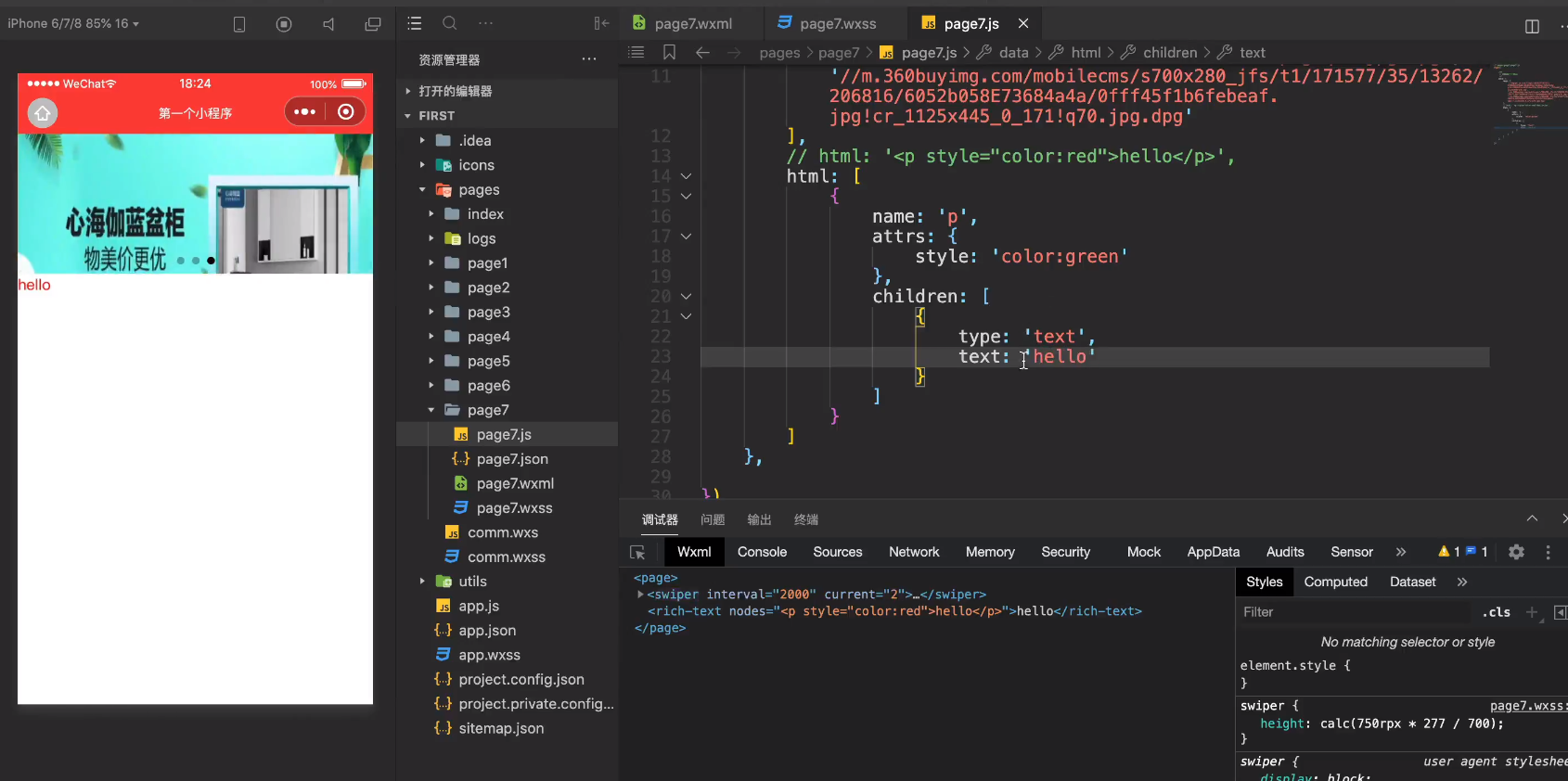Screen dimensions: 1568x781
Task: Activate the element inspector picker icon
Action: [637, 553]
